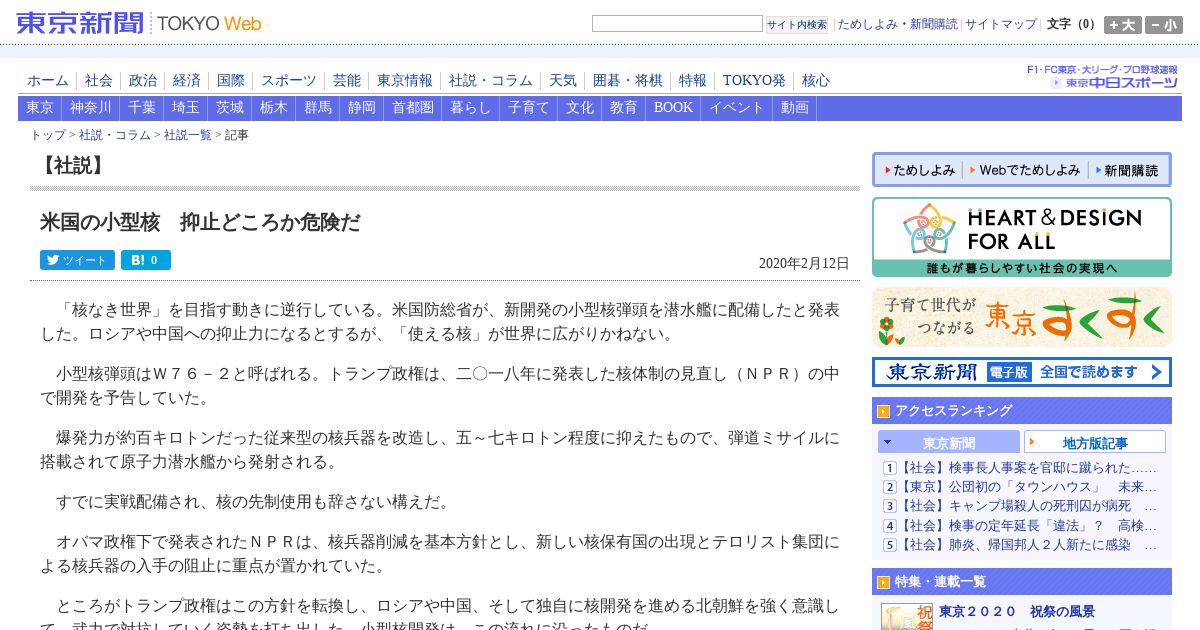This screenshot has height=630, width=1200.
Task: Select the 暮らし tab
Action: coord(471,108)
